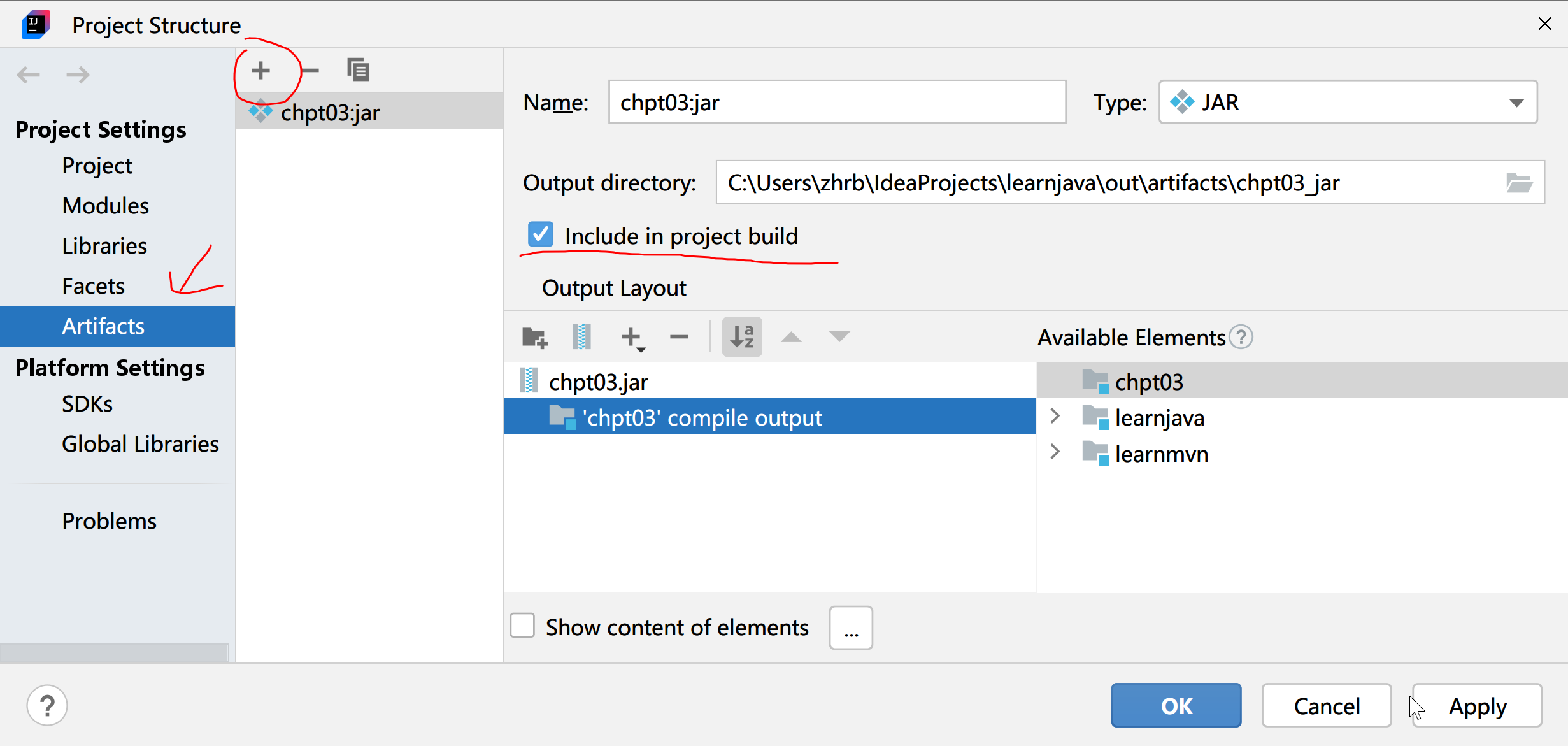The width and height of the screenshot is (1568, 746).
Task: Enable Show content of elements checkbox
Action: click(522, 626)
